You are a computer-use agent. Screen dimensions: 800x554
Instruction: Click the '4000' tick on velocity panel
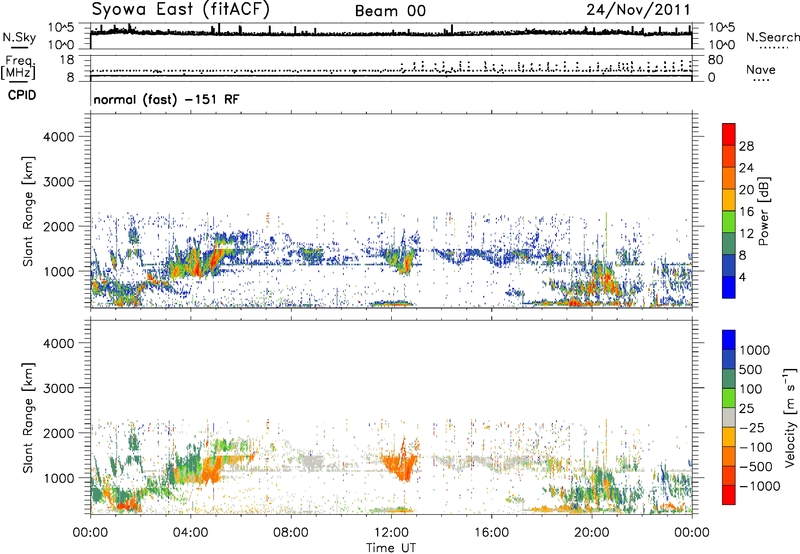tap(59, 343)
